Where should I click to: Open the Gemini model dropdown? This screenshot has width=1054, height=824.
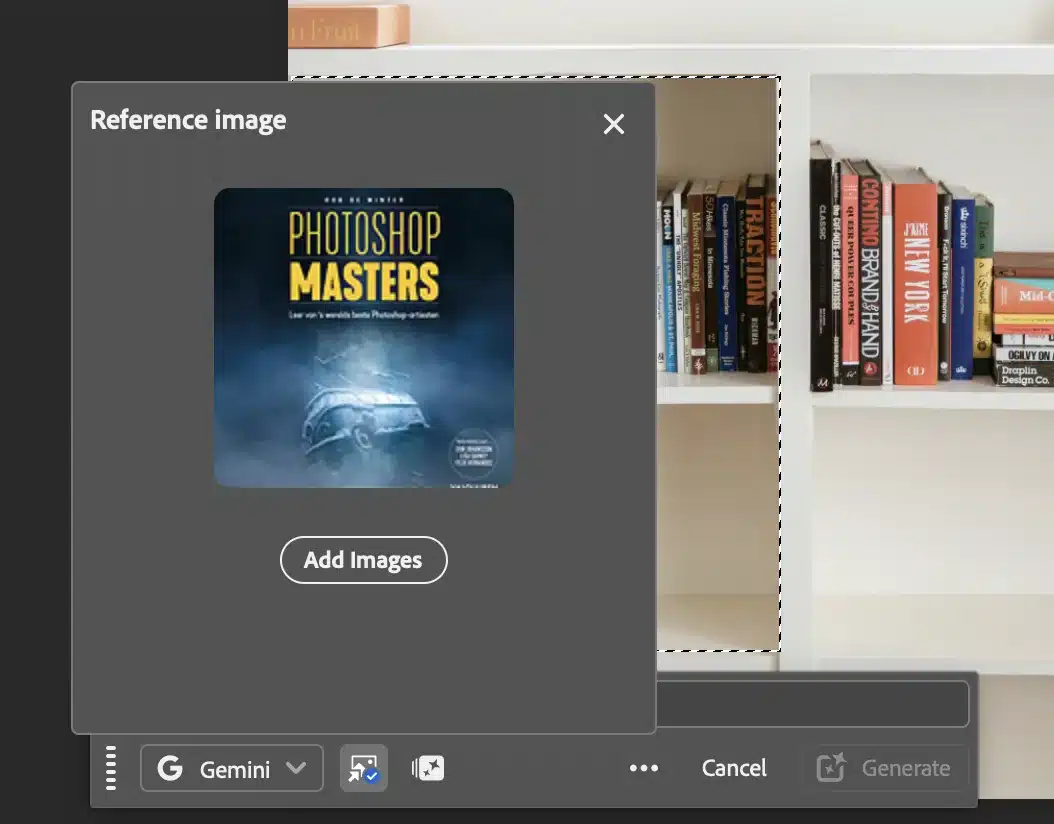(232, 768)
